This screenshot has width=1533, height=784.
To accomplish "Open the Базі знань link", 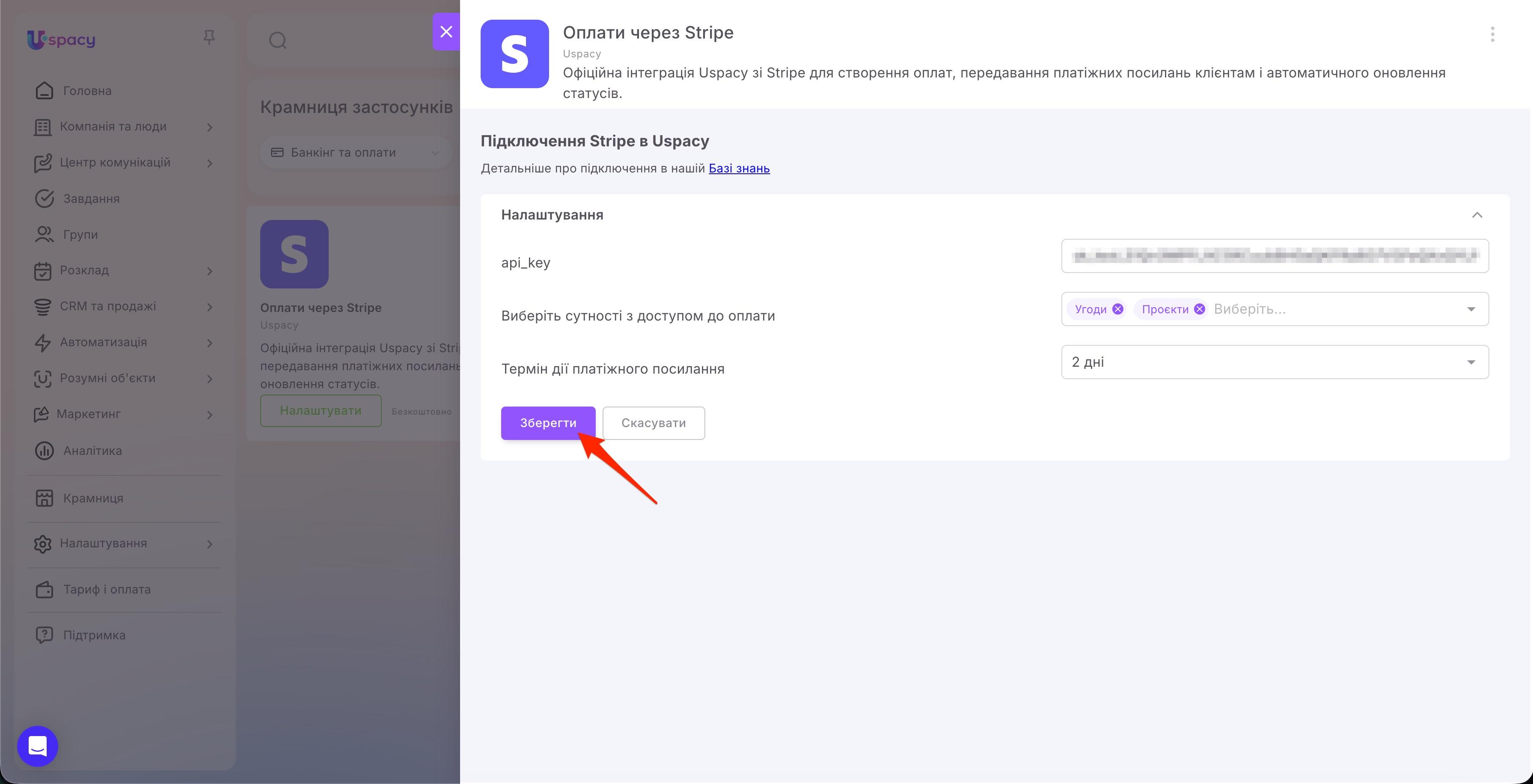I will pos(739,169).
